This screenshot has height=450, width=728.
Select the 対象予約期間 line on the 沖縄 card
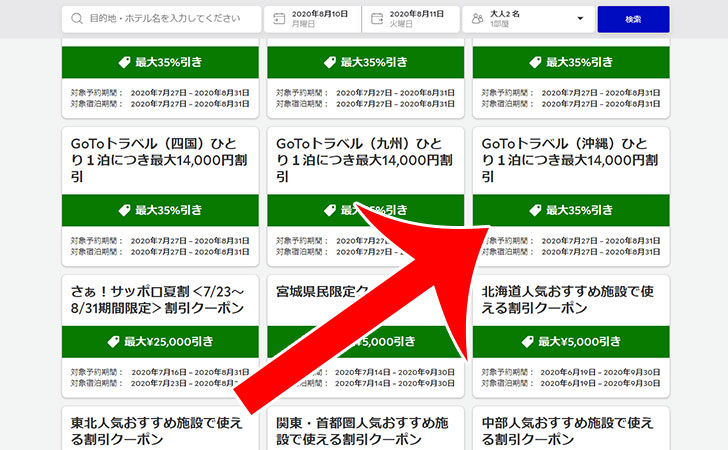click(571, 241)
